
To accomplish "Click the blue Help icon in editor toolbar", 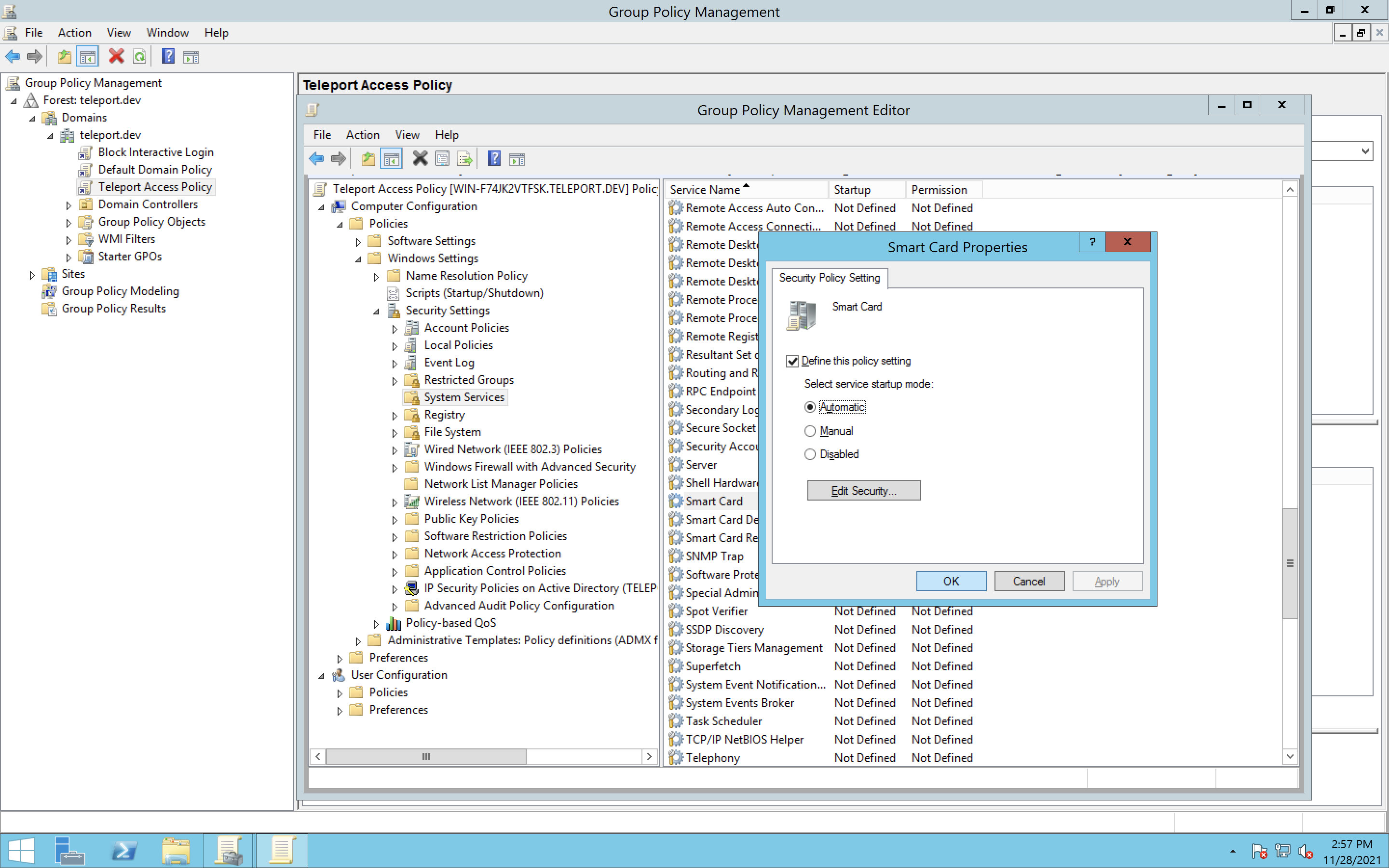I will [x=493, y=159].
